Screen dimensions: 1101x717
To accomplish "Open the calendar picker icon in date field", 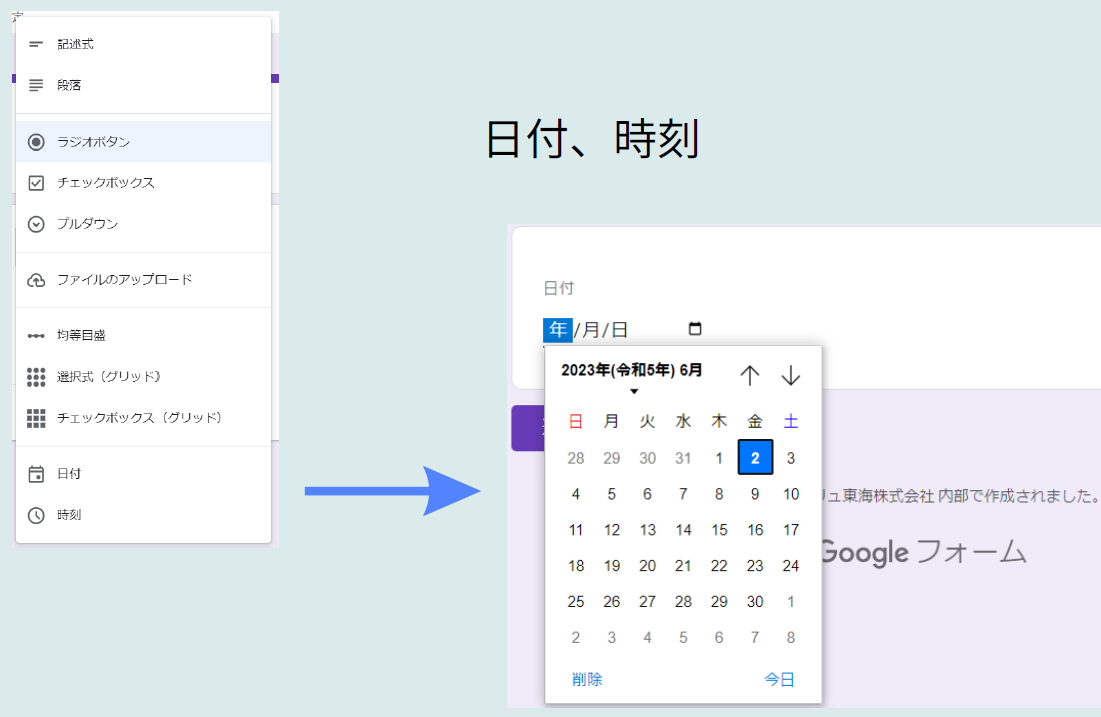I will tap(695, 329).
